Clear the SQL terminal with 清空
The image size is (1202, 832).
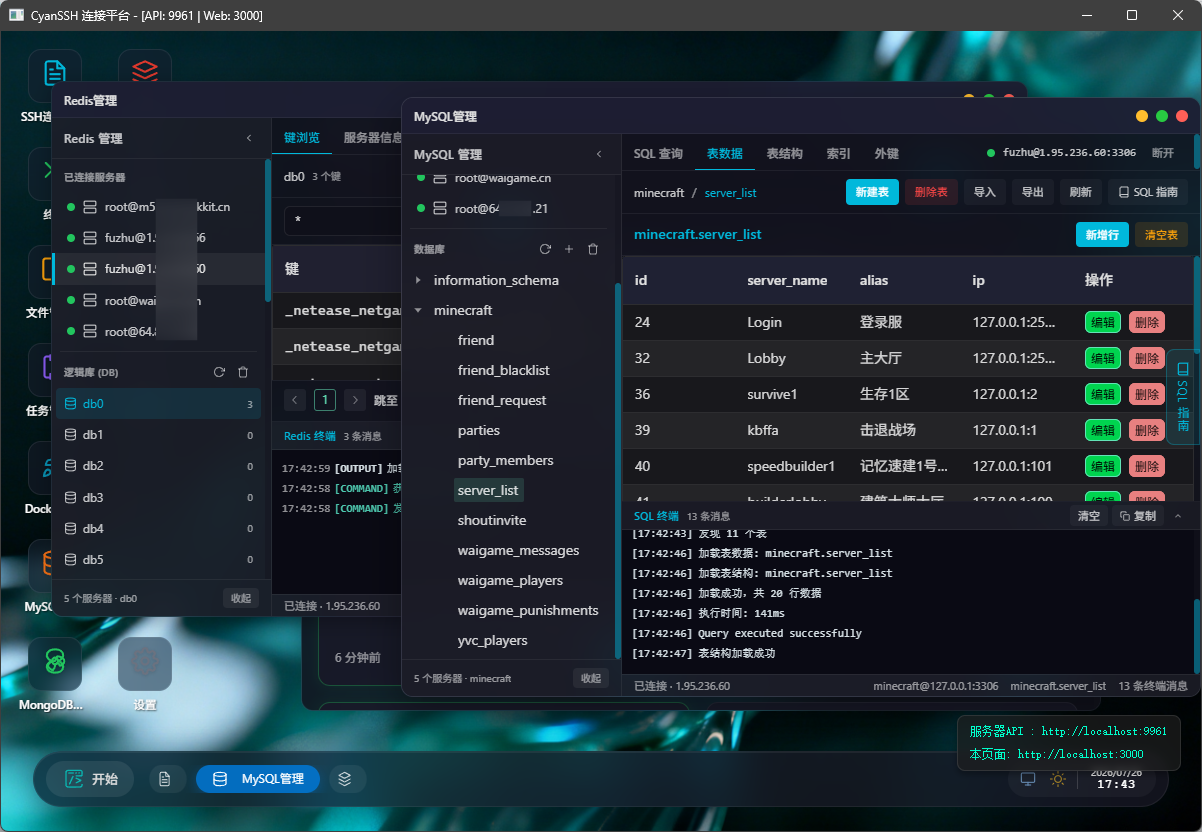[1088, 516]
